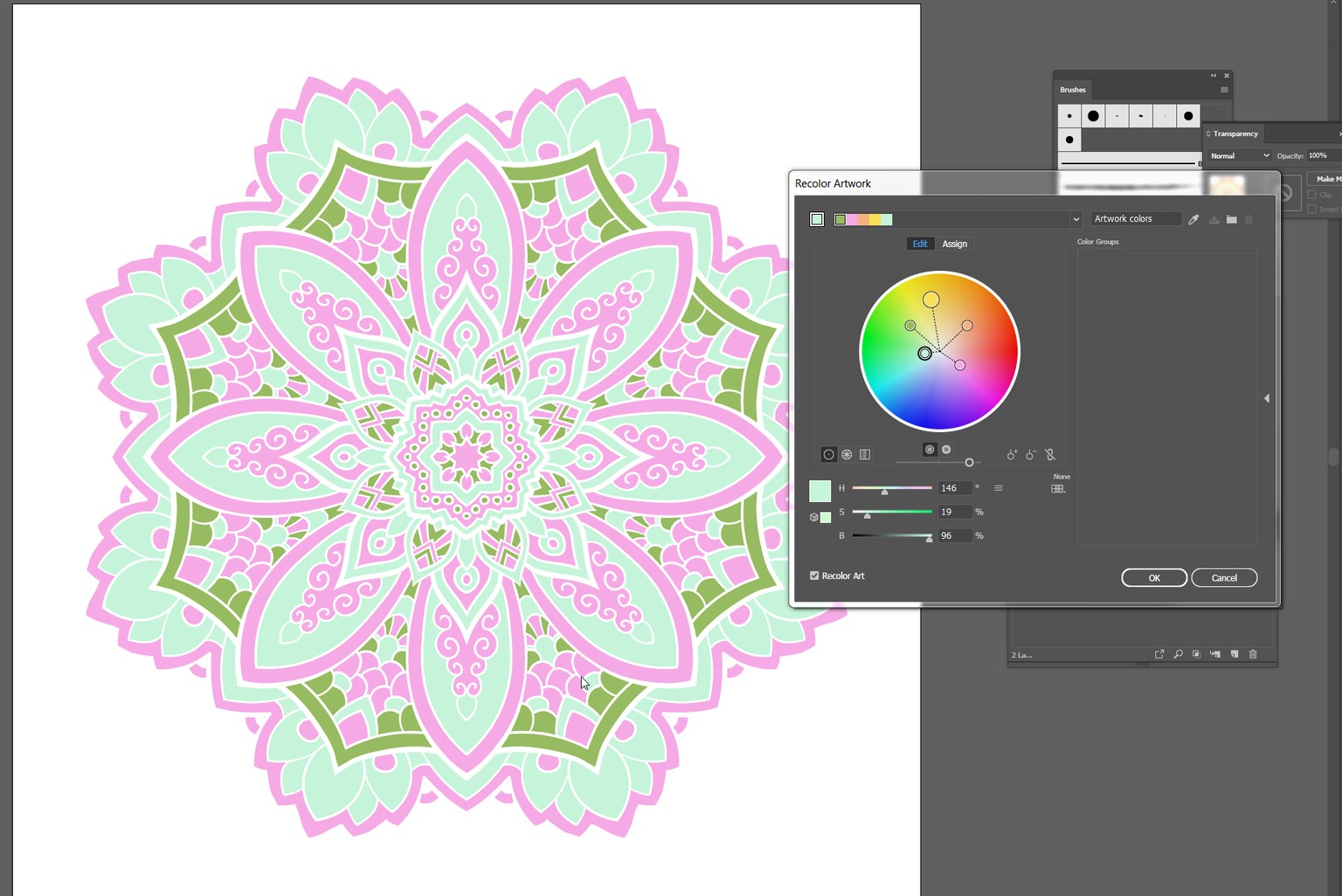Click show saturation and hue on wheel icon

pos(930,450)
